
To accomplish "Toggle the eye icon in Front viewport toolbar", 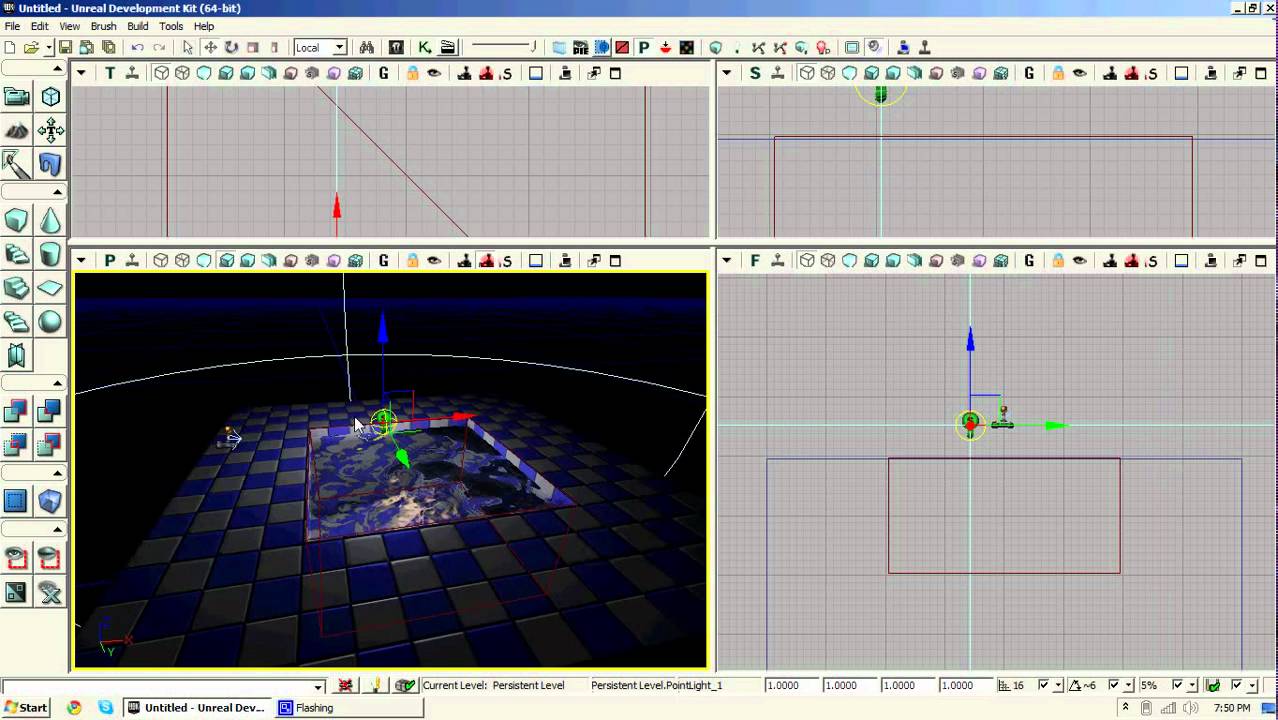I will click(x=1080, y=261).
